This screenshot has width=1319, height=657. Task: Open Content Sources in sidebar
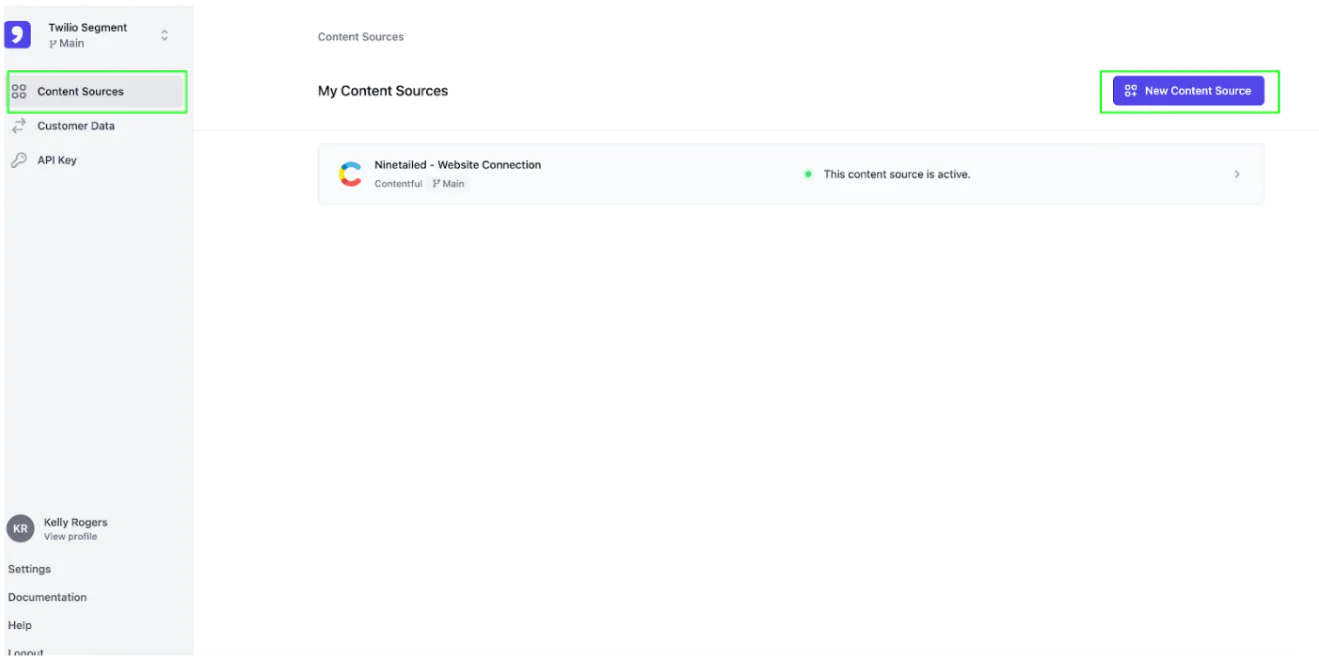80,92
